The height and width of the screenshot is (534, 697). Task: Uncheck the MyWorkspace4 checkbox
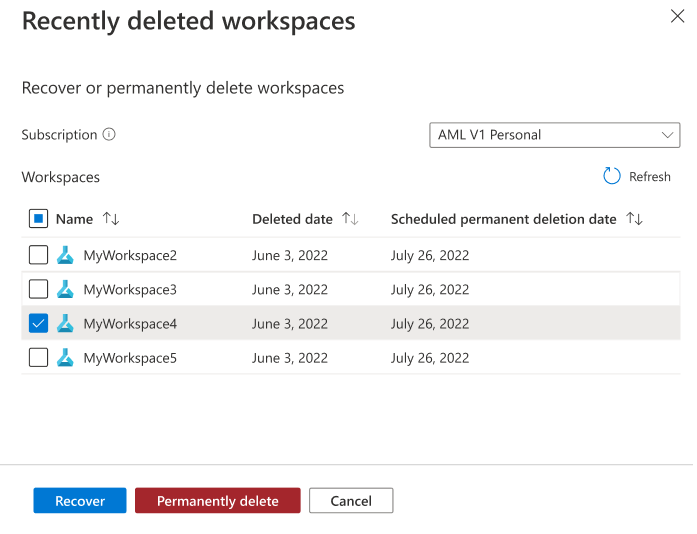pyautogui.click(x=38, y=323)
